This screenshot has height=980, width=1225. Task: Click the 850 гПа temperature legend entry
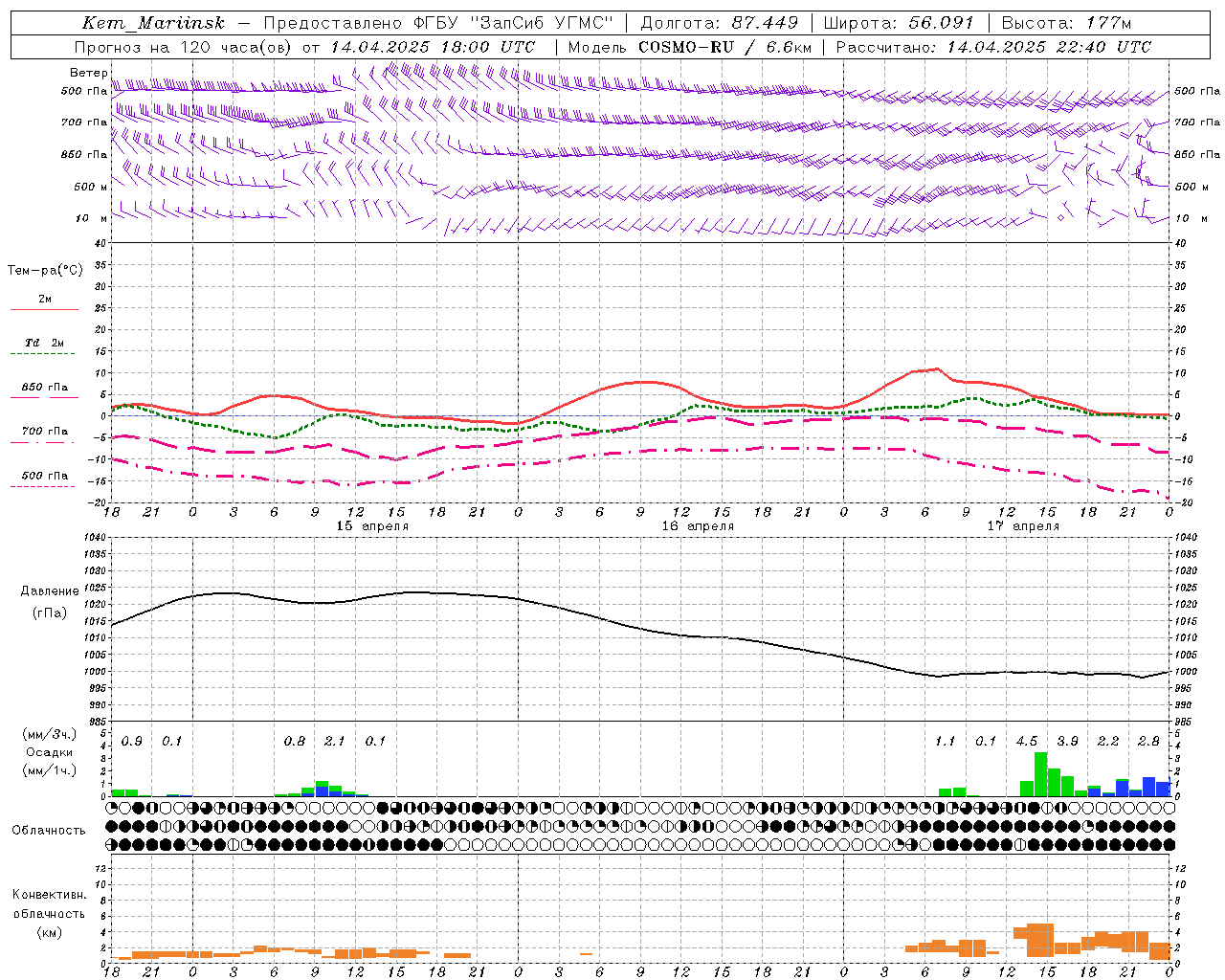pyautogui.click(x=45, y=388)
